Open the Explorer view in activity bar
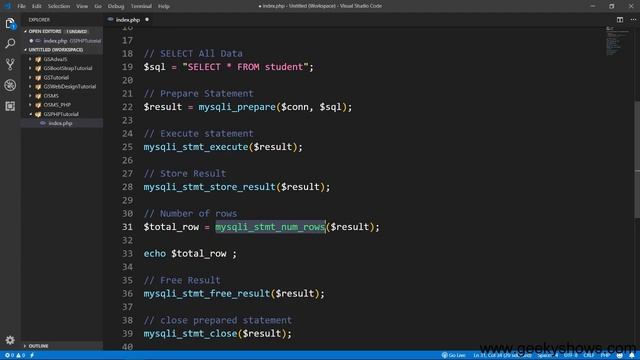Viewport: 640px width, 360px height. click(10, 24)
